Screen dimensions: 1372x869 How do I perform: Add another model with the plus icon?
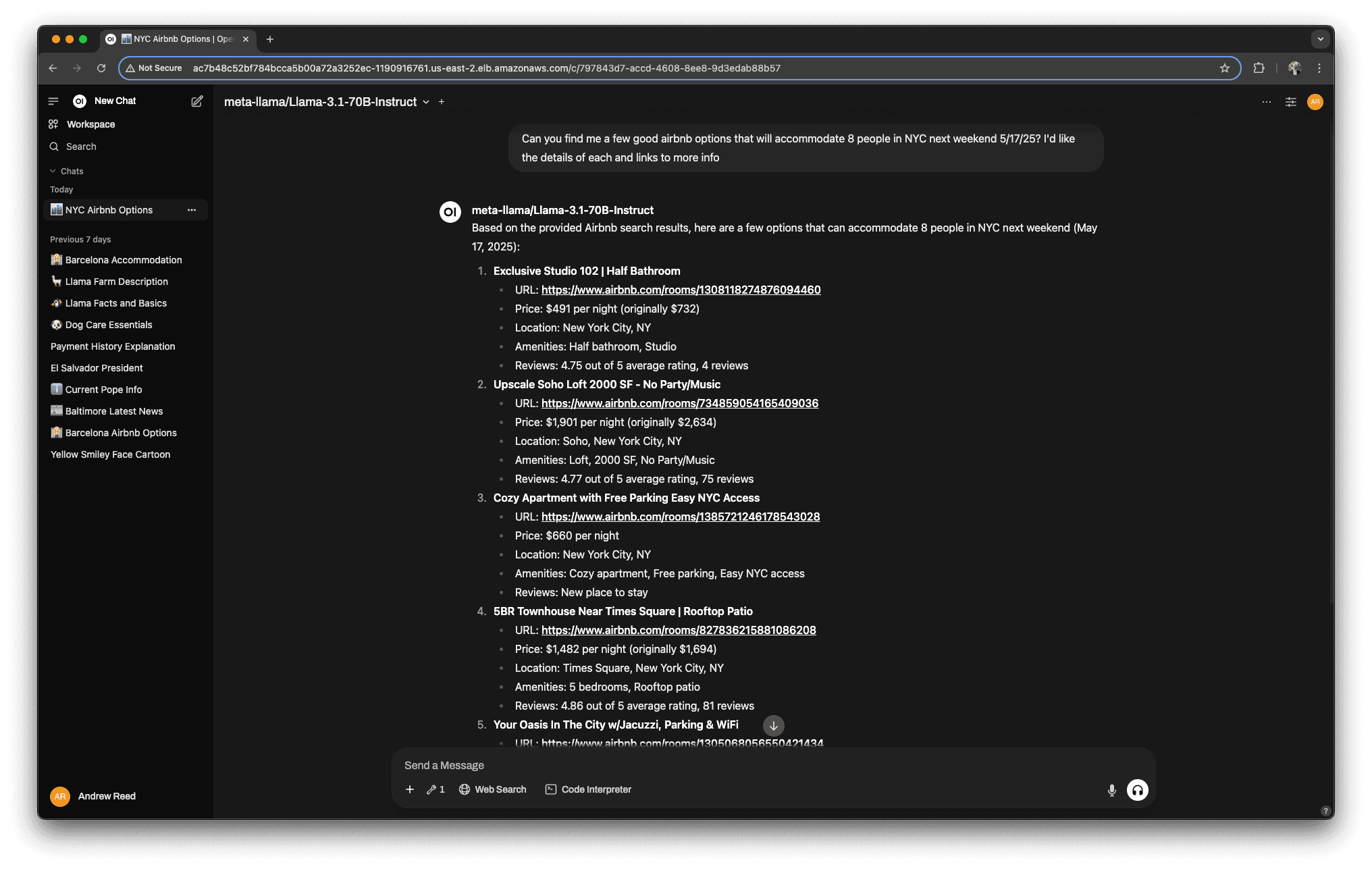442,102
